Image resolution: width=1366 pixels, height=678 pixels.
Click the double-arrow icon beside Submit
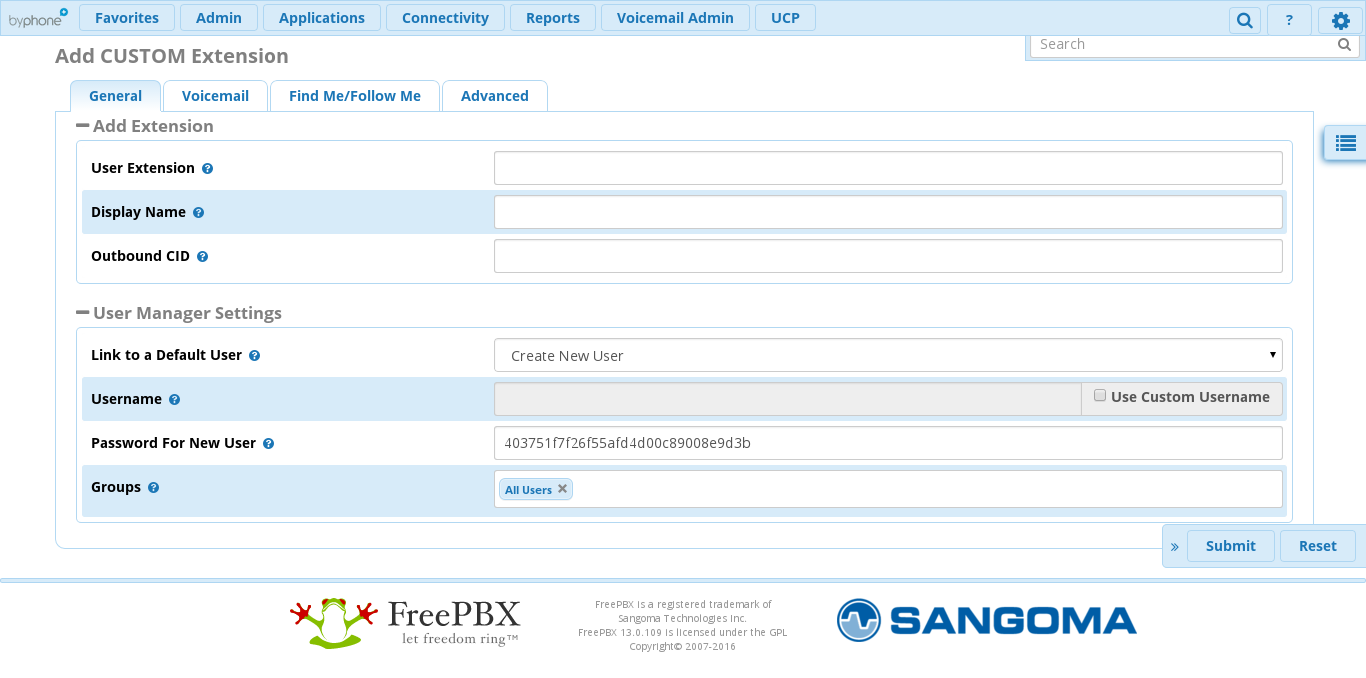pos(1175,547)
